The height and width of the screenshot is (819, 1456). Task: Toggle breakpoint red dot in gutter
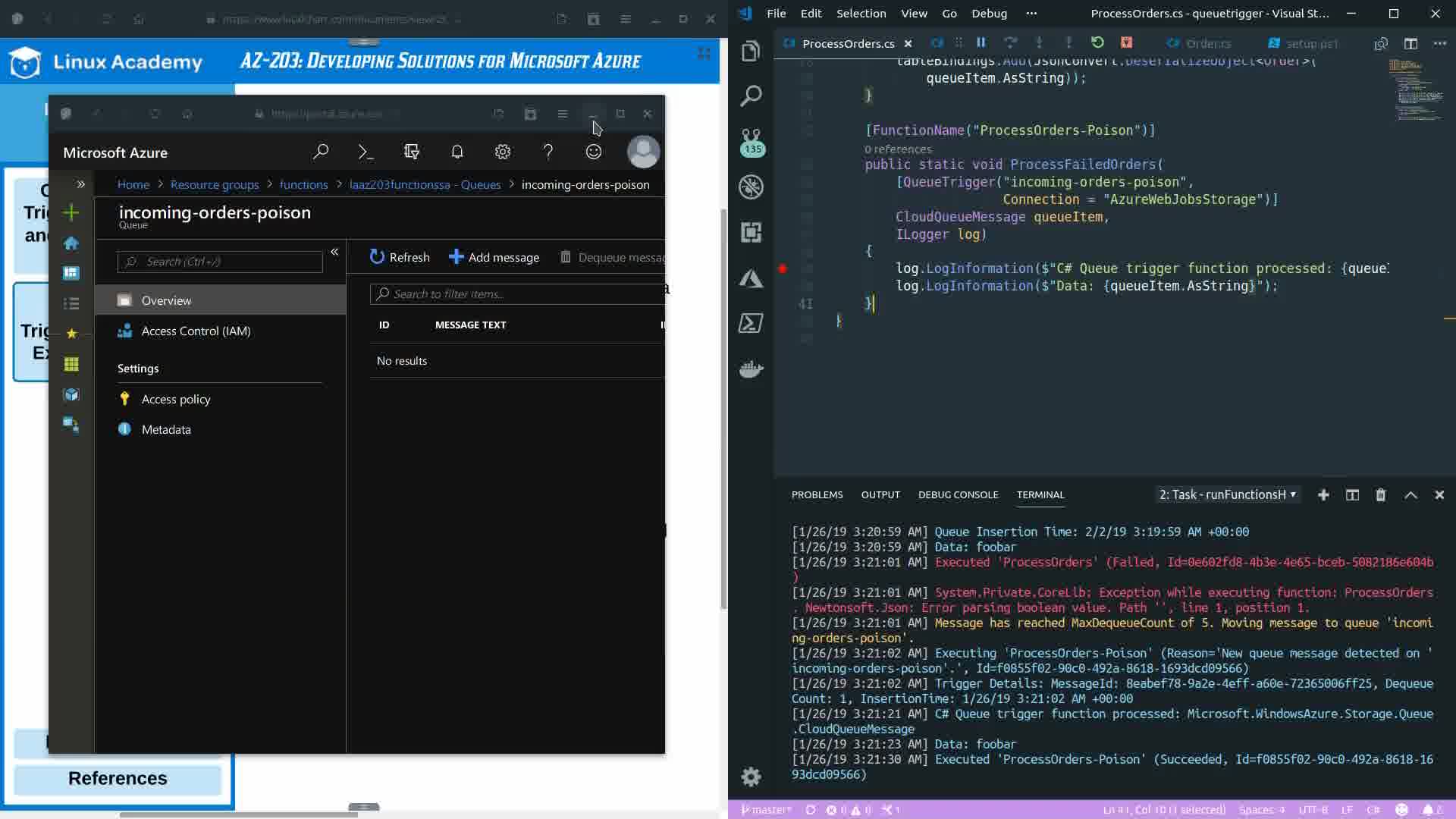coord(783,268)
